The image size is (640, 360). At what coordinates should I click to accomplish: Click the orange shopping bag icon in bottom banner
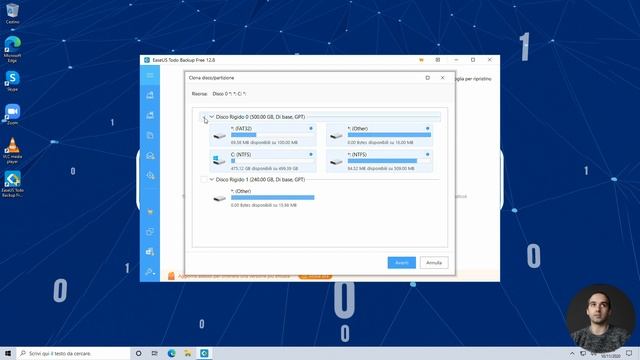tap(171, 276)
